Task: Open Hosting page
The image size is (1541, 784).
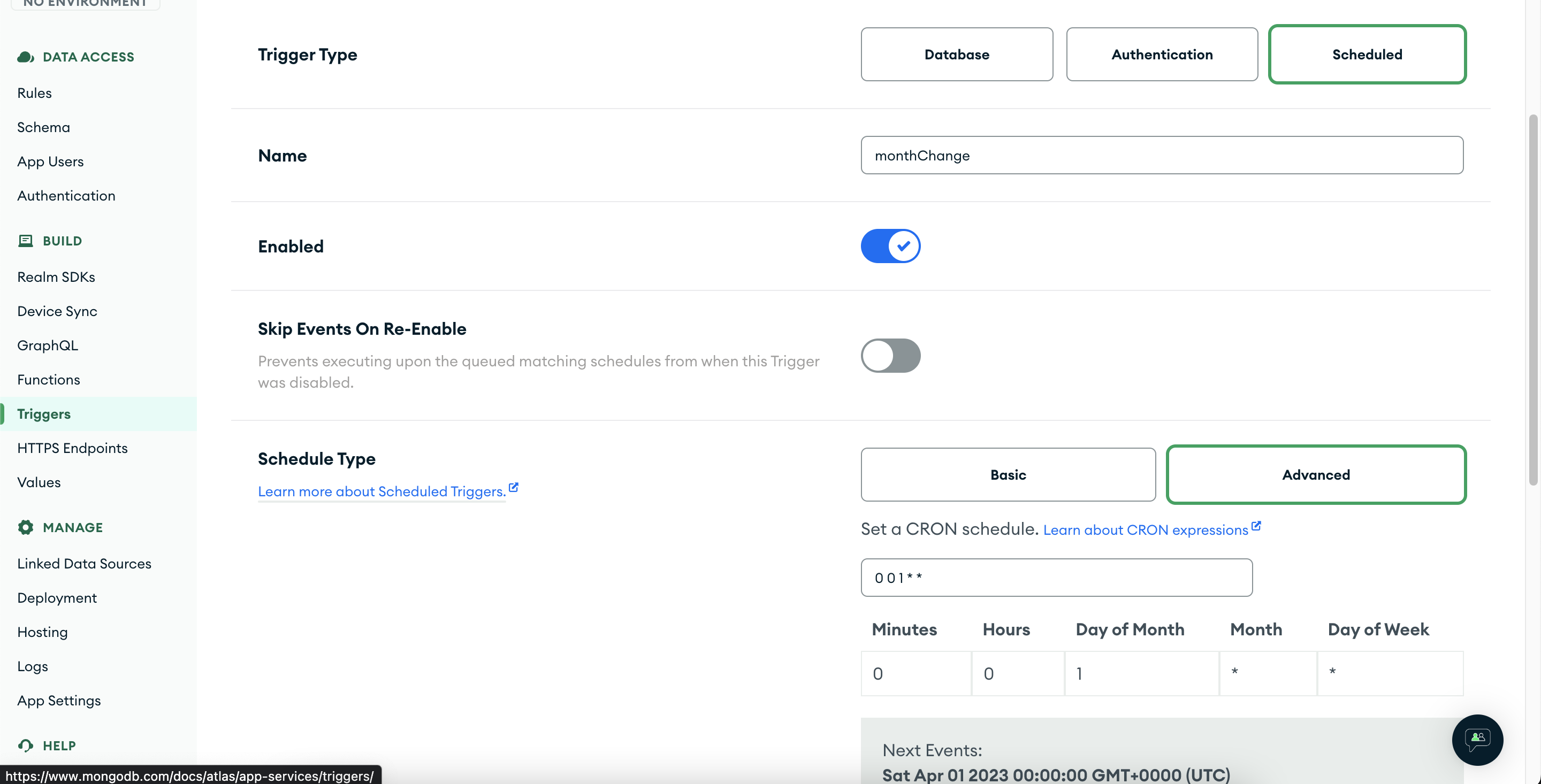Action: [42, 632]
